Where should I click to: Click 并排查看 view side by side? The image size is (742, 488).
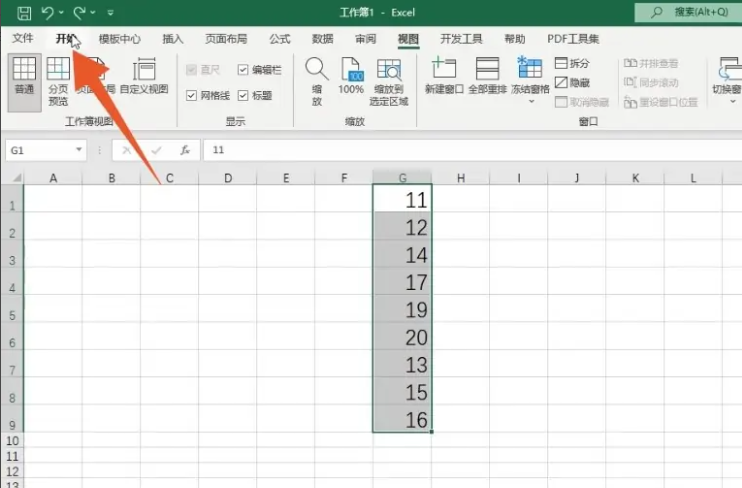pos(651,63)
